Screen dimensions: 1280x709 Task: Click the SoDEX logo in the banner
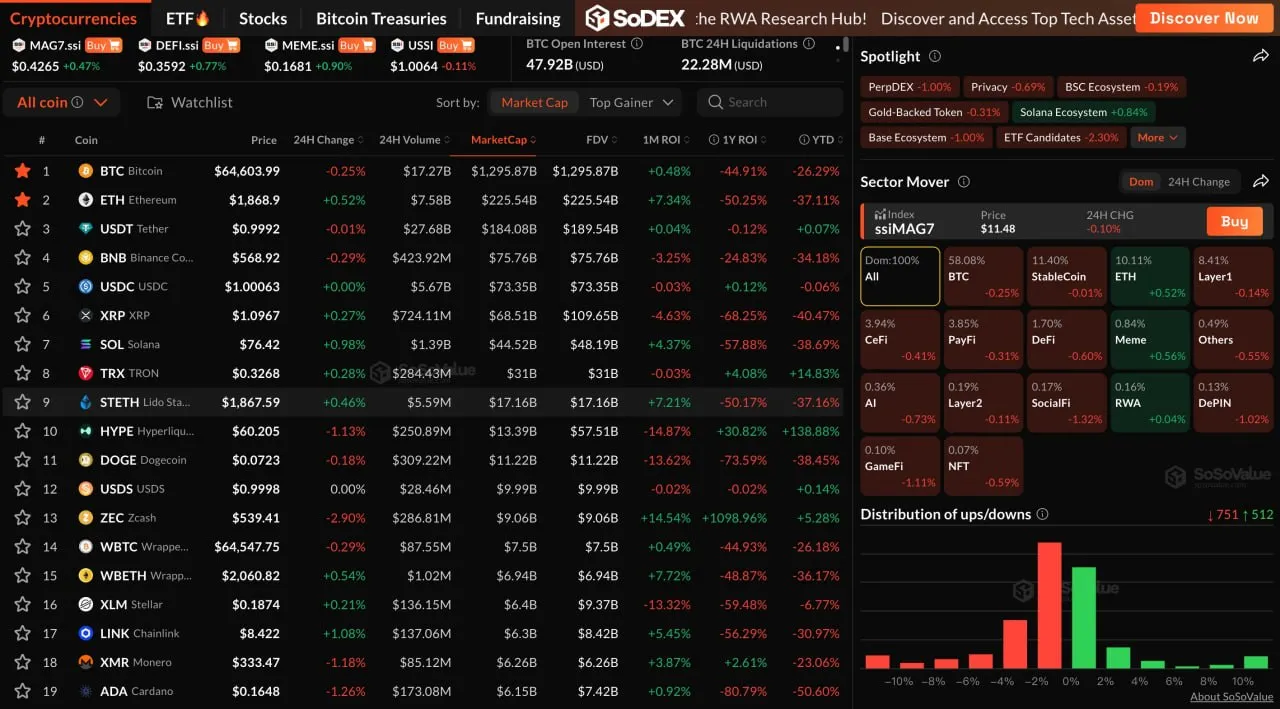[x=635, y=18]
